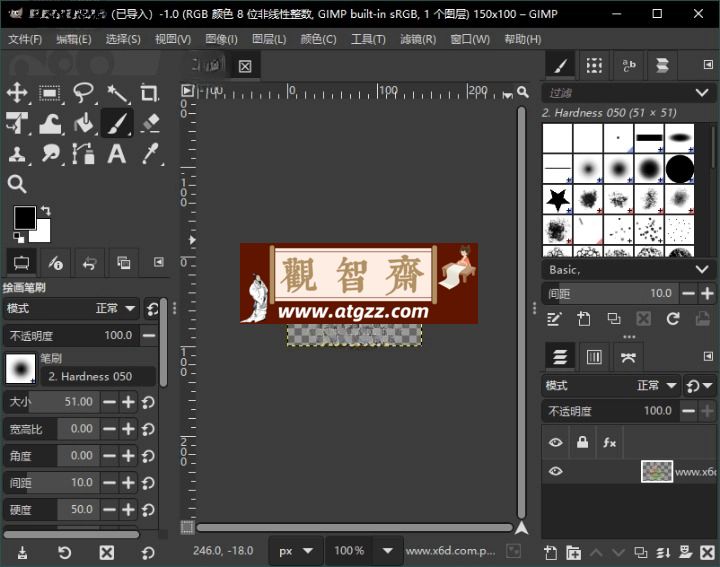Screen dimensions: 720x567
Task: Open the layer 模式 正常 dropdown
Action: coord(611,385)
